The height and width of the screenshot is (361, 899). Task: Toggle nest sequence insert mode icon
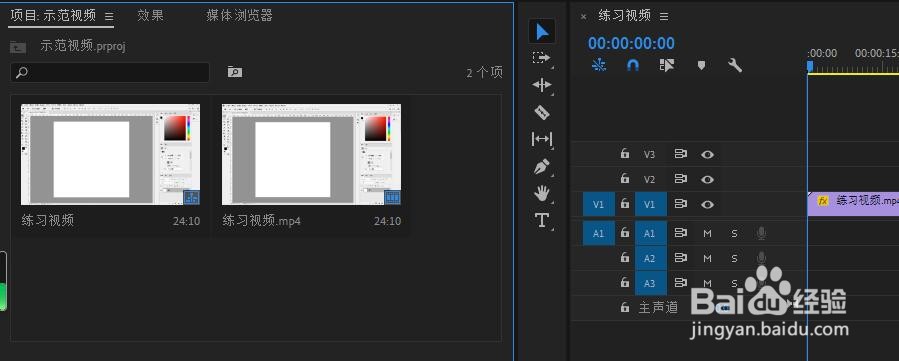coord(599,65)
